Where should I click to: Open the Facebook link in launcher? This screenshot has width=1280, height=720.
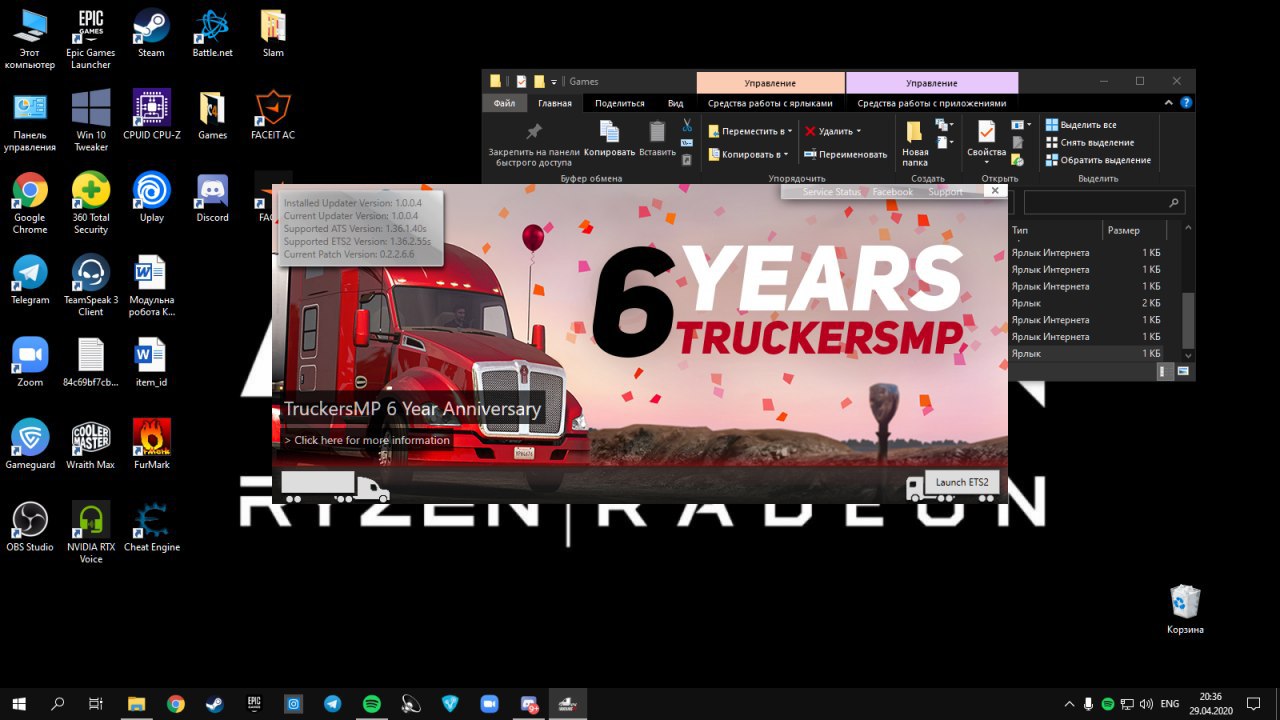[892, 192]
